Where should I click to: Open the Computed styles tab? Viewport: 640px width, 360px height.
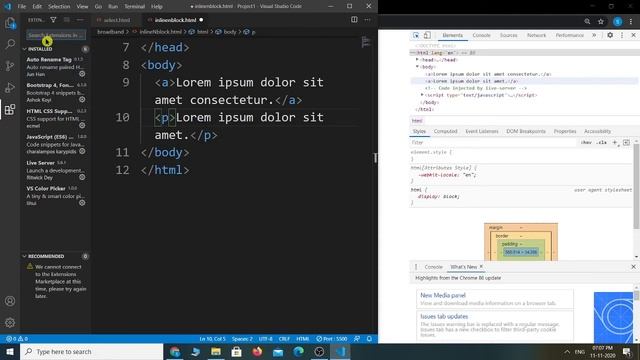point(445,131)
